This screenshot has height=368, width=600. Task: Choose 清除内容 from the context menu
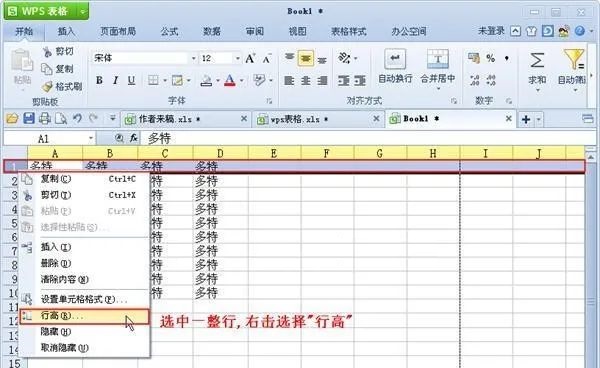(85, 279)
